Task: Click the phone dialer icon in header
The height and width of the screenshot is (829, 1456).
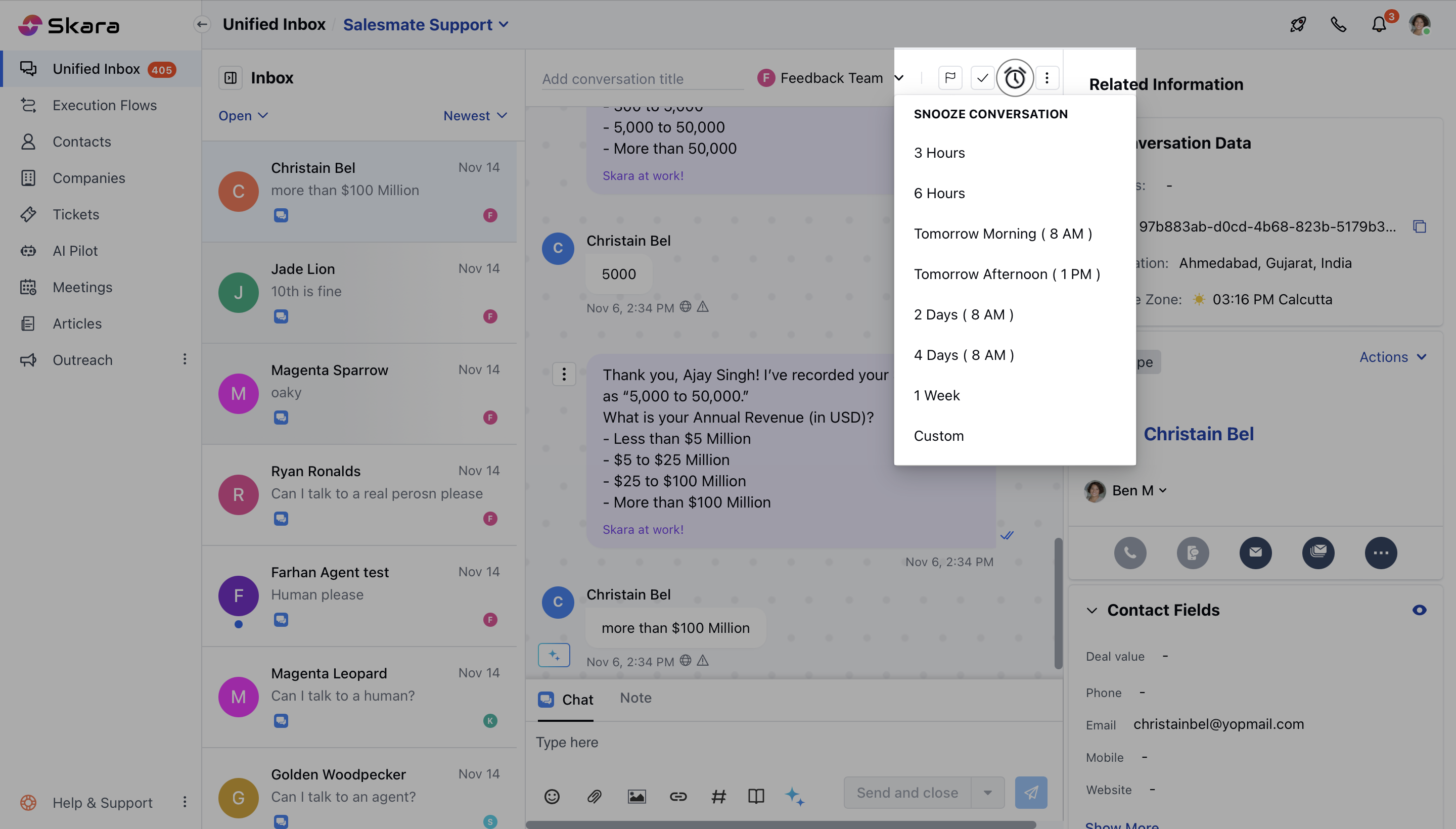Action: coord(1338,24)
